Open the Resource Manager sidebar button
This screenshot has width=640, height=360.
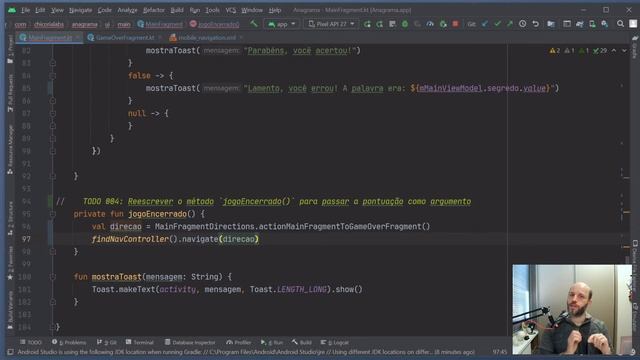[x=10, y=150]
